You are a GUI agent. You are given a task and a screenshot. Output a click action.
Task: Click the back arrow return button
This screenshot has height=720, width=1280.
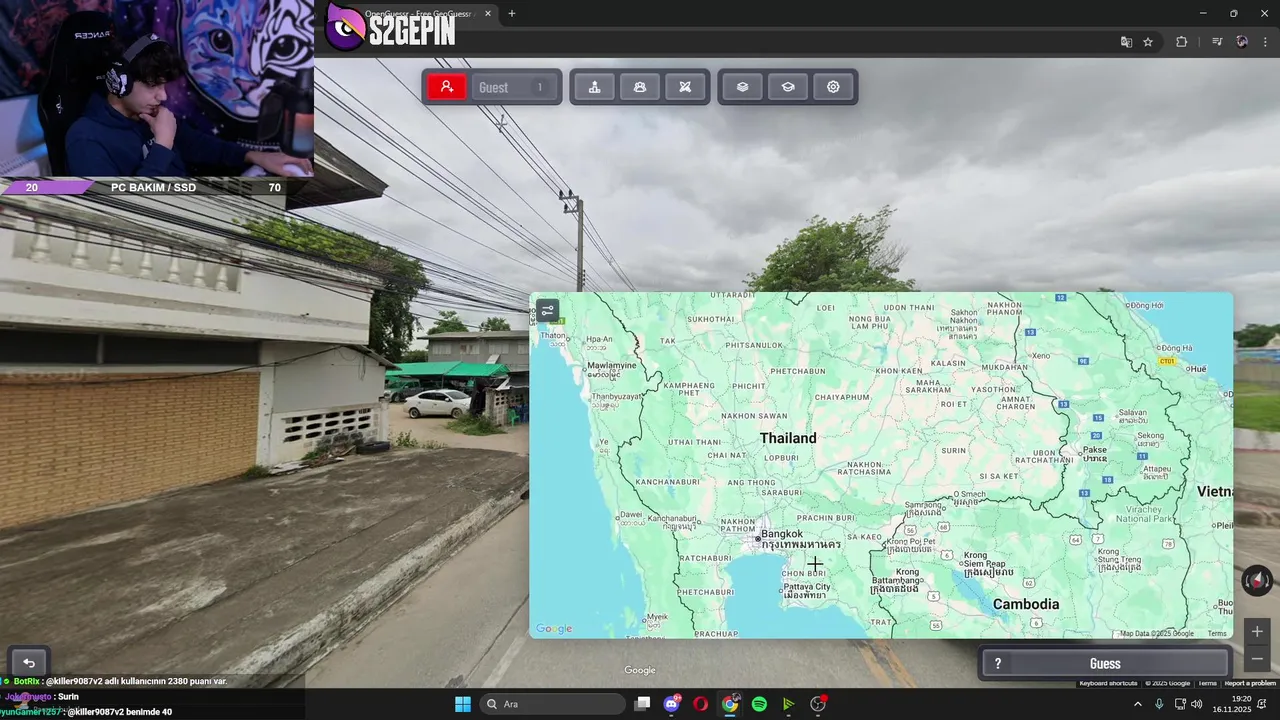pyautogui.click(x=29, y=663)
